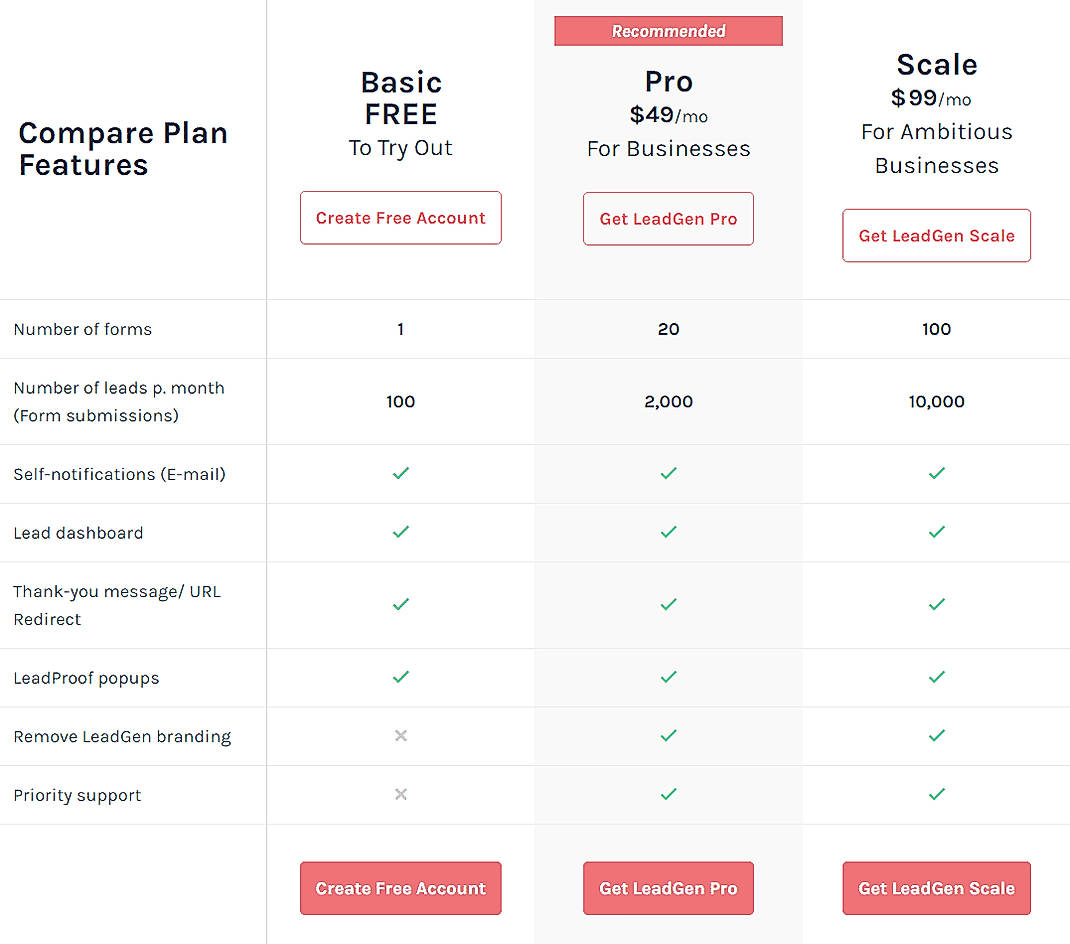The image size is (1070, 944).
Task: Click the Recommended badge above Pro plan
Action: (x=668, y=31)
